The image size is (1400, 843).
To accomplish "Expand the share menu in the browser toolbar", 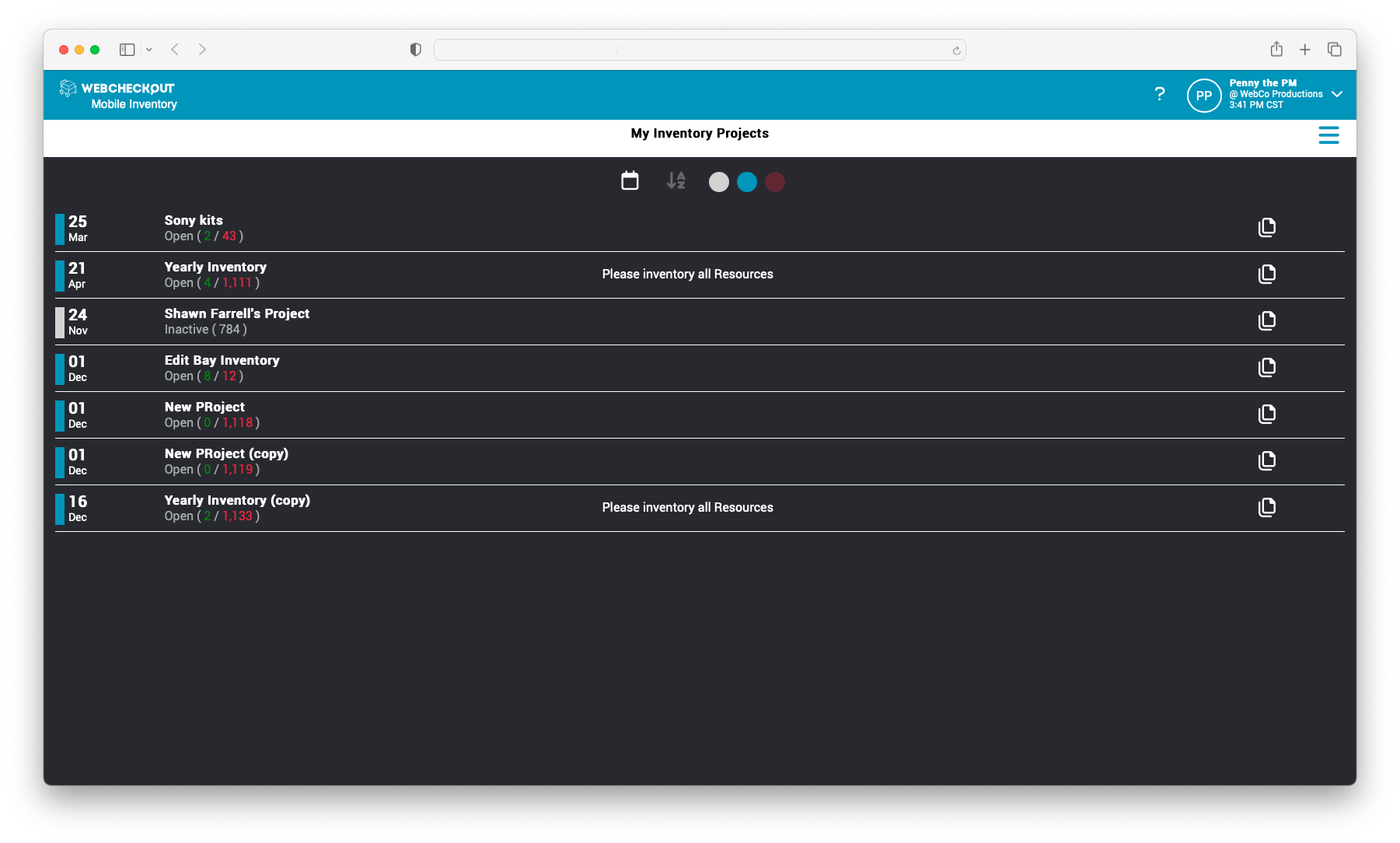I will pyautogui.click(x=1276, y=49).
